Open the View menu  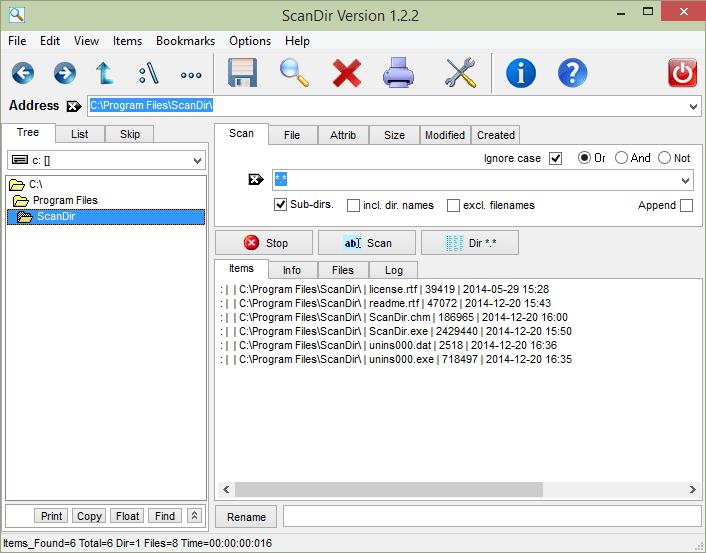click(x=86, y=41)
